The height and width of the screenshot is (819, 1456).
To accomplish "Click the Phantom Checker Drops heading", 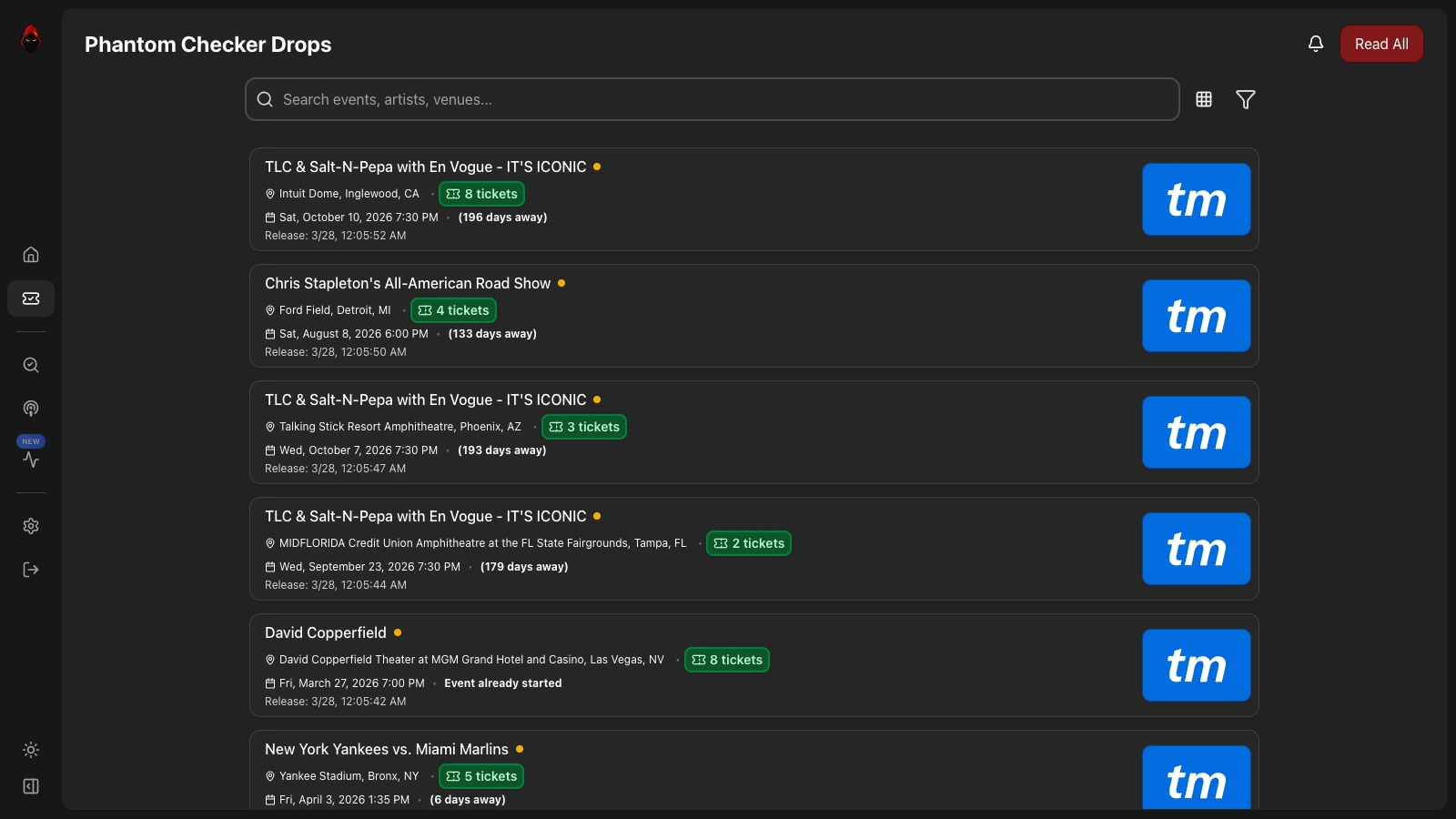I will tap(208, 45).
